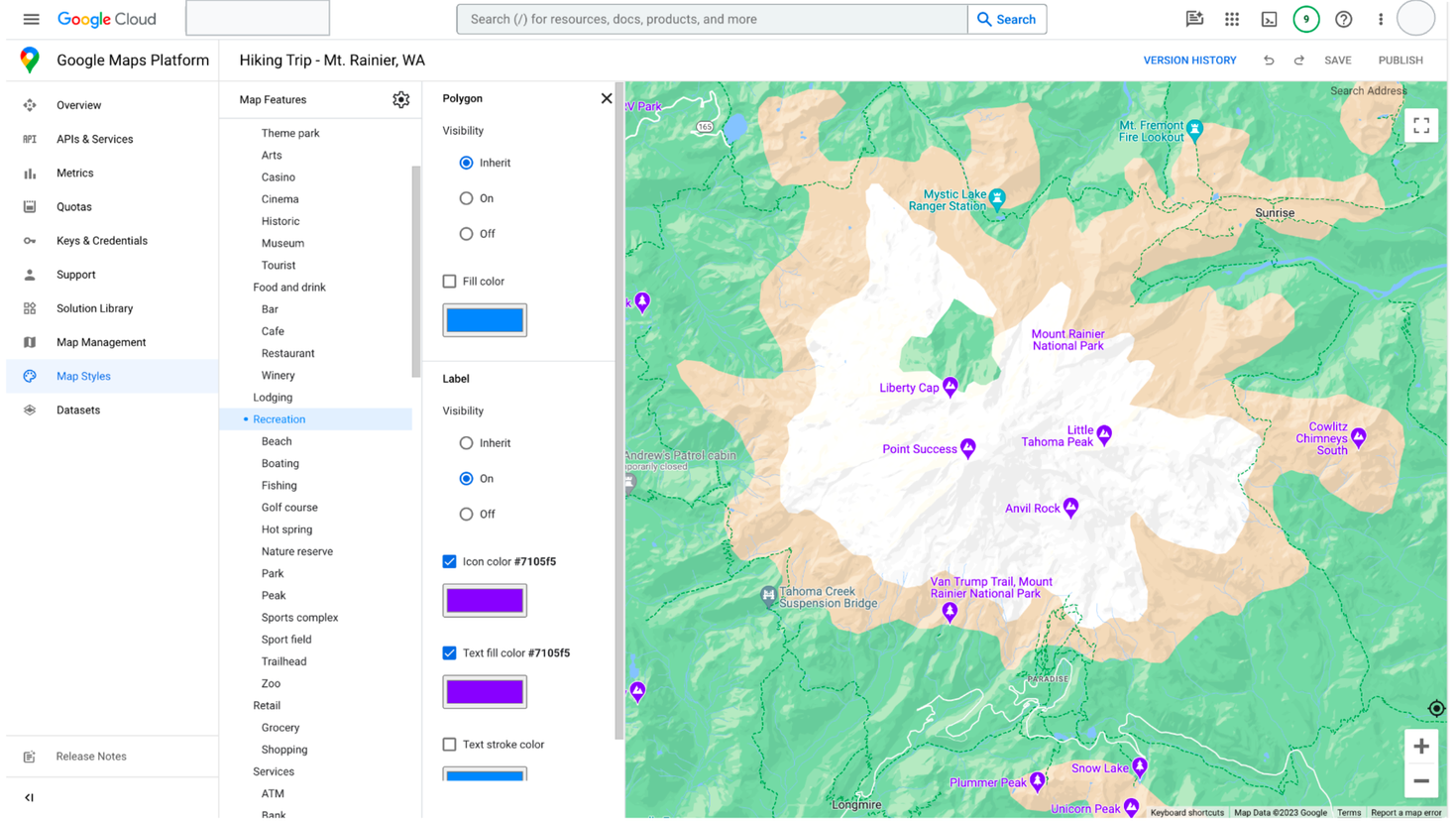
Task: Open Map Management in sidebar
Action: 100,342
